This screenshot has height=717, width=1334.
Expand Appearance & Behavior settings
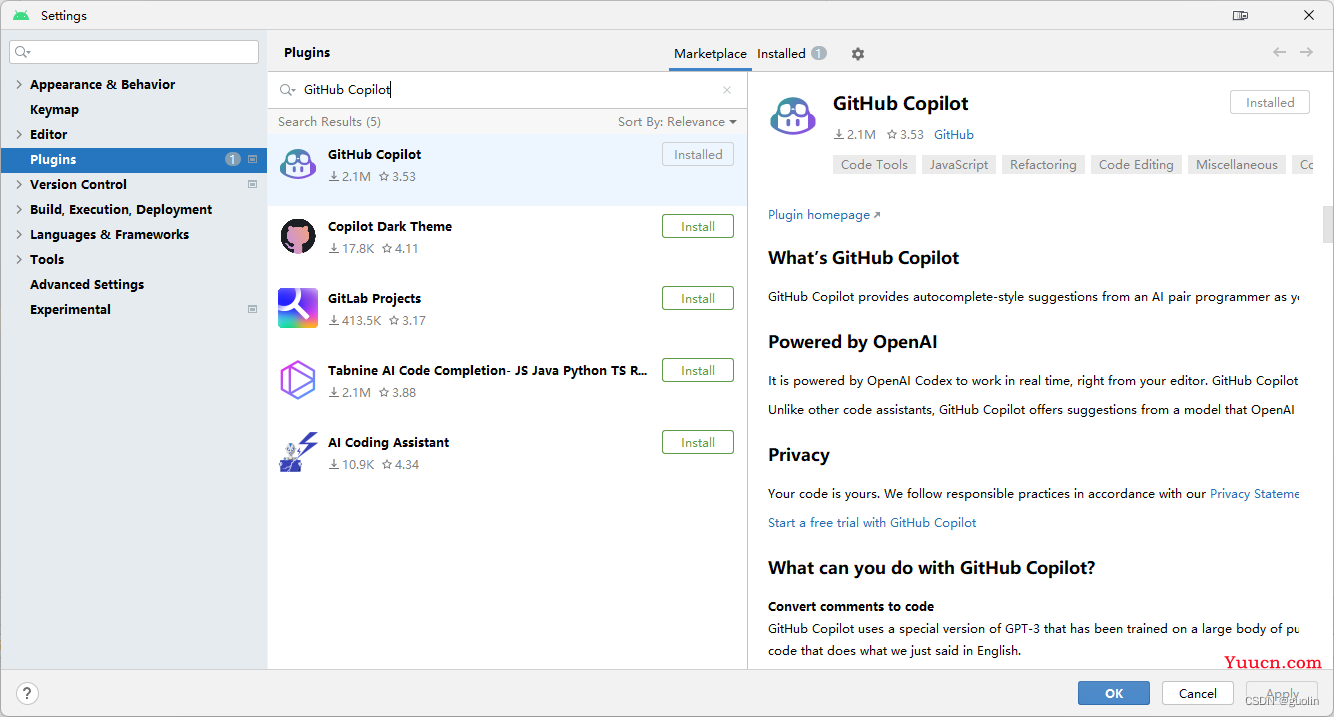(x=19, y=85)
